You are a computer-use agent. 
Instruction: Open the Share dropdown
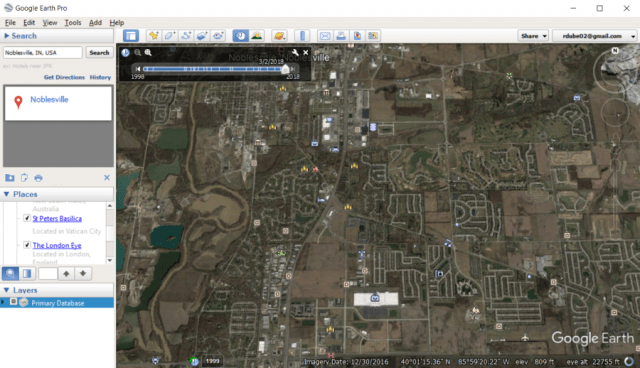(533, 36)
